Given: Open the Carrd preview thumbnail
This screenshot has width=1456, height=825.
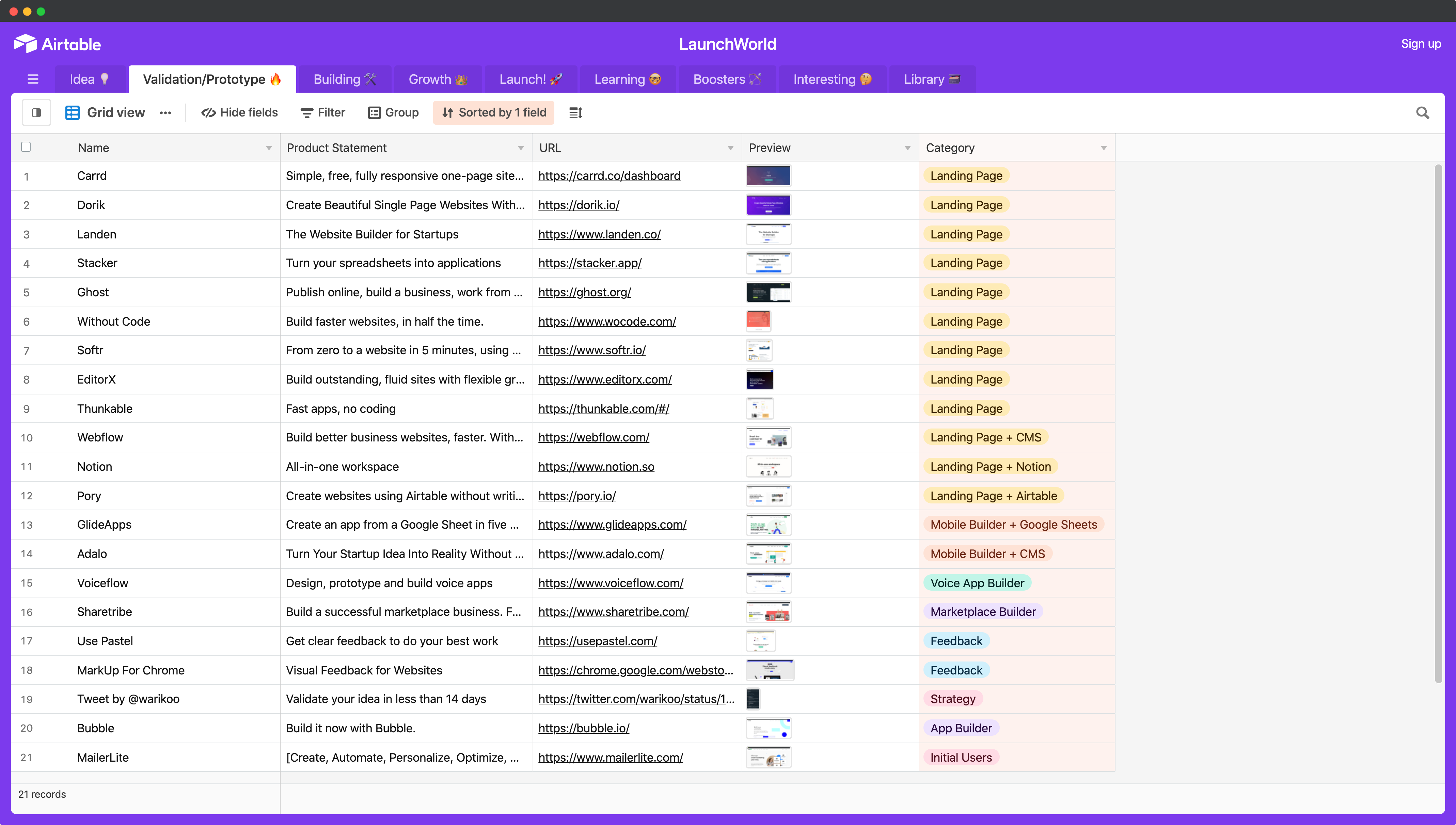Looking at the screenshot, I should tap(769, 176).
